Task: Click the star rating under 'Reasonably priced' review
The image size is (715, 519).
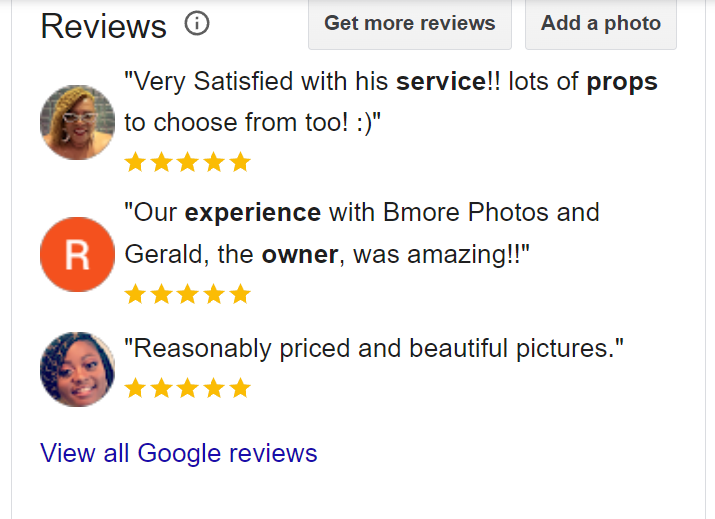Action: (x=187, y=389)
